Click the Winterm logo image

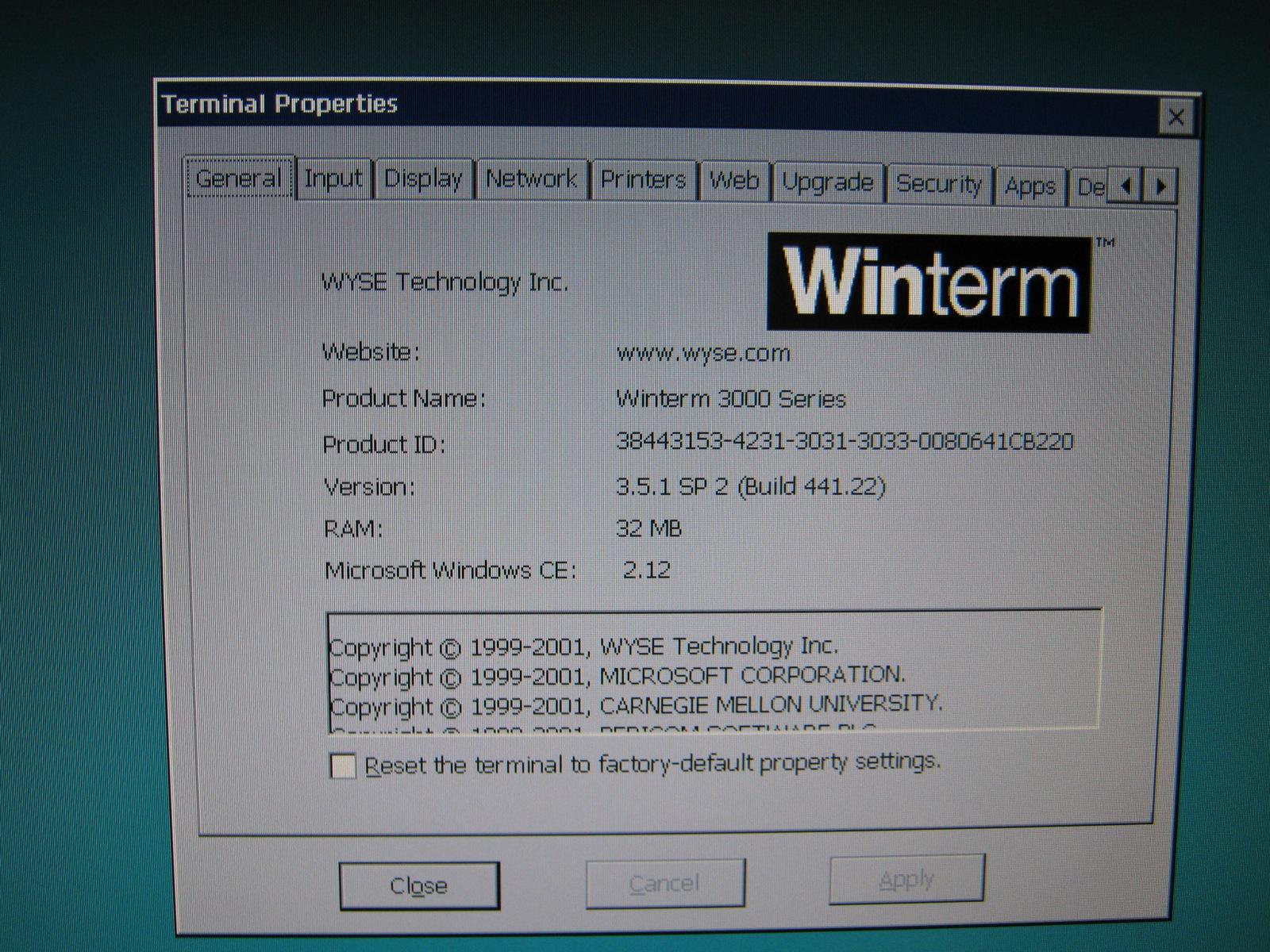[x=929, y=282]
